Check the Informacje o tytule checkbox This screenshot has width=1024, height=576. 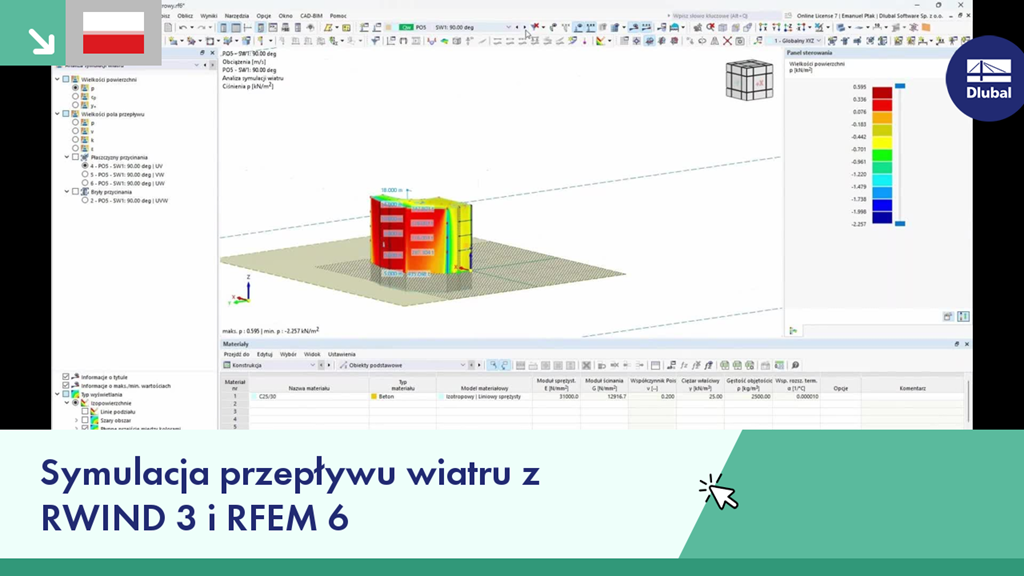(x=65, y=377)
